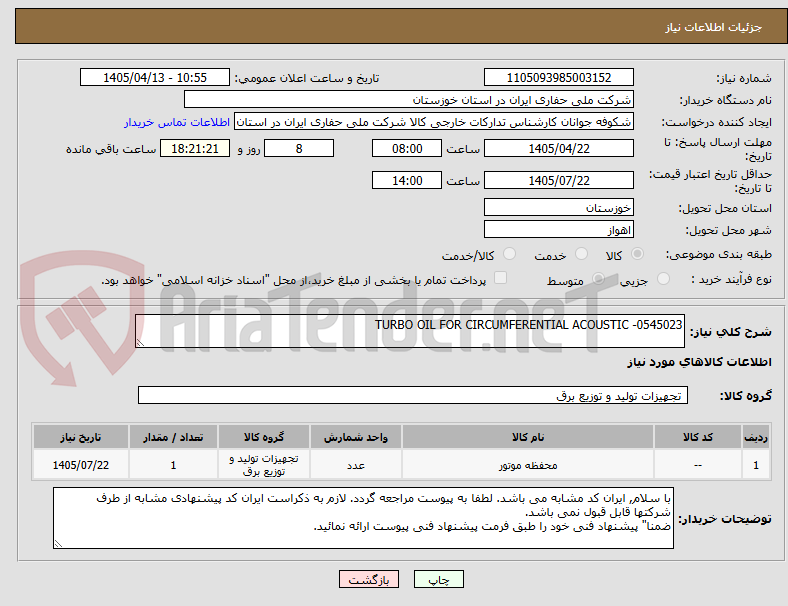This screenshot has height=606, width=788.
Task: Click the price validity date 1405/07/22 field
Action: (x=558, y=180)
